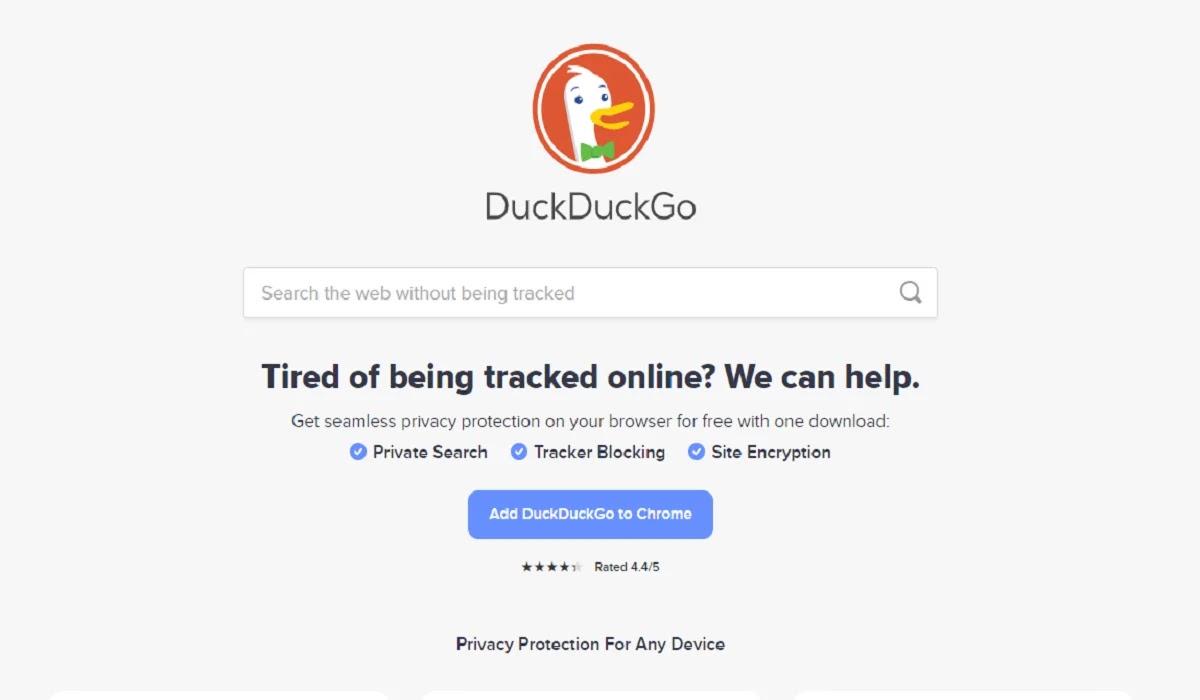The image size is (1200, 700).
Task: Open the middle device card at bottom
Action: click(590, 695)
